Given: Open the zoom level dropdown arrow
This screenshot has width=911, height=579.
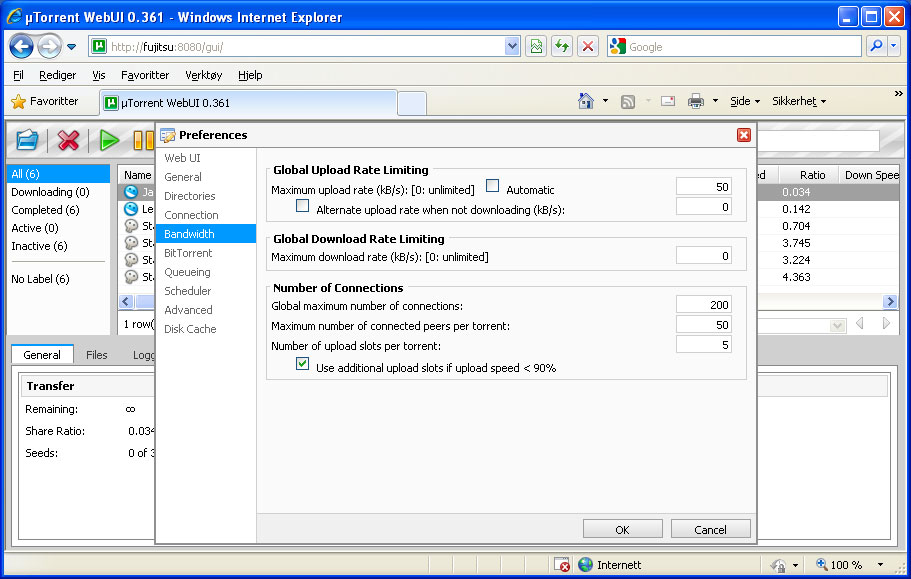Looking at the screenshot, I should tap(880, 564).
